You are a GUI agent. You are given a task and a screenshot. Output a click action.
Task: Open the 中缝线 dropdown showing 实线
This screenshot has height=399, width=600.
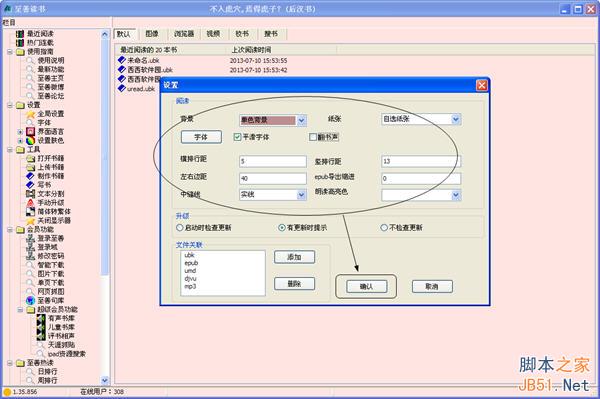pyautogui.click(x=302, y=195)
